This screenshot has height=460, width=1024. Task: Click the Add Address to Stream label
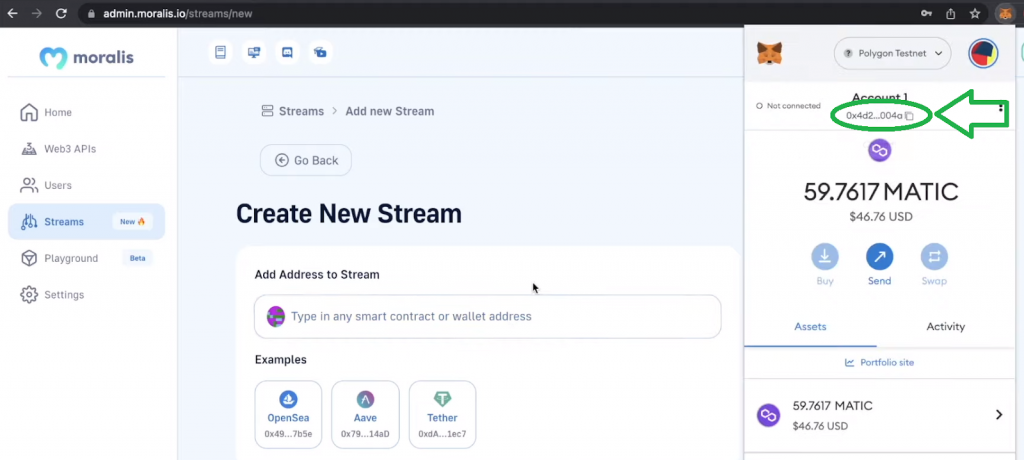point(317,274)
